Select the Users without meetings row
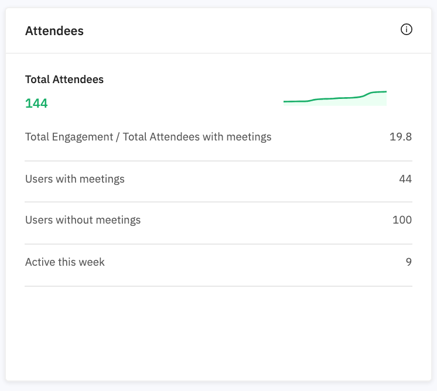 218,220
